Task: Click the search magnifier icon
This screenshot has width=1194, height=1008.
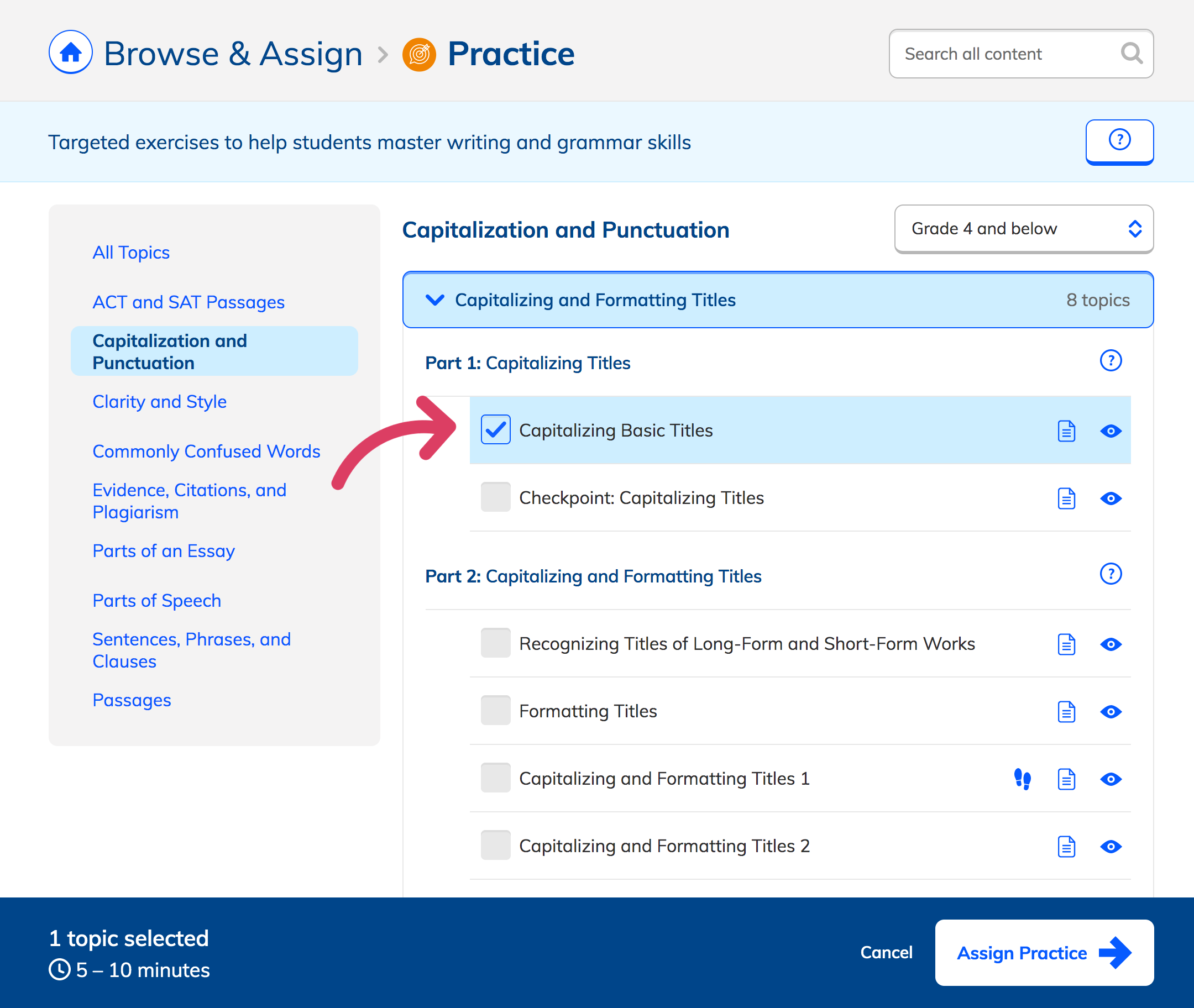Action: click(1131, 53)
